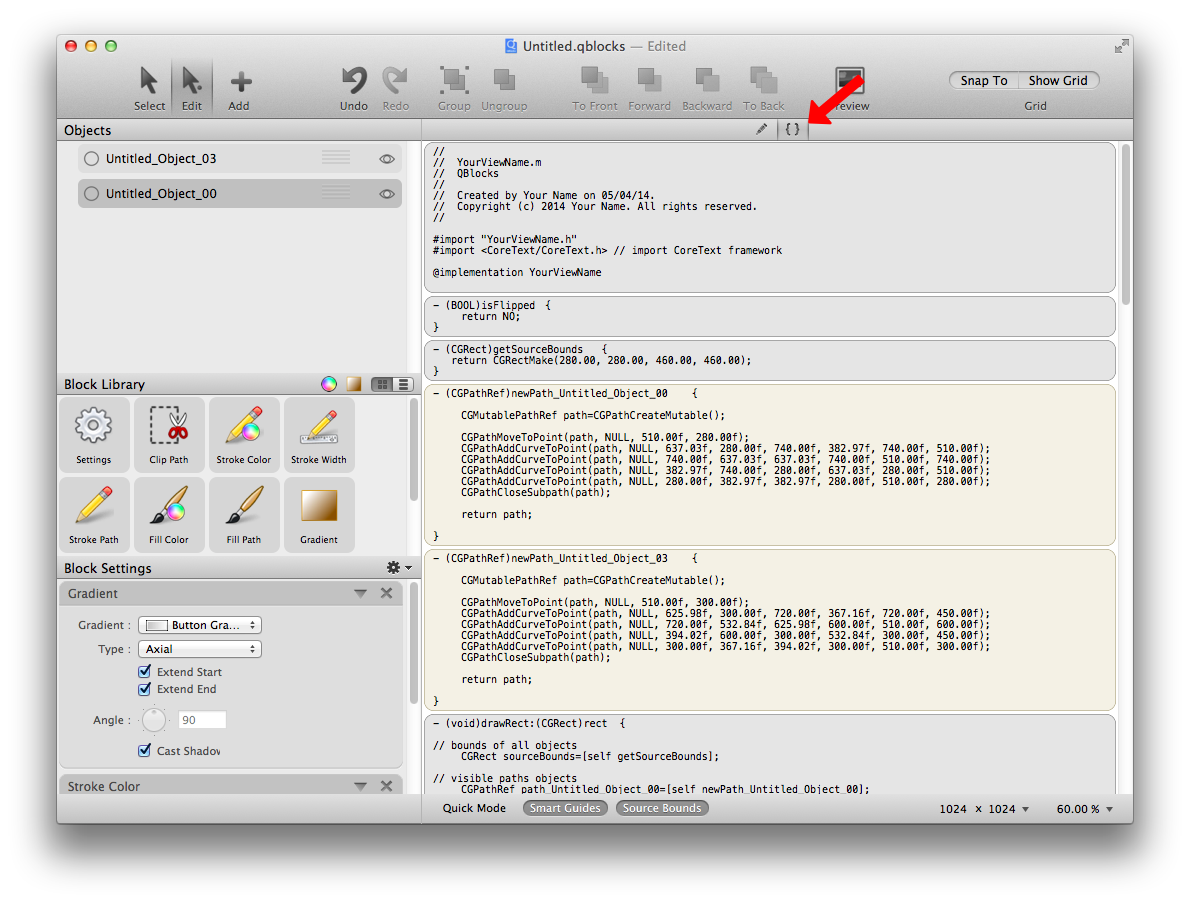Select the Untitled_Object_03 row
Screen dimensions: 1190x903
(x=240, y=159)
